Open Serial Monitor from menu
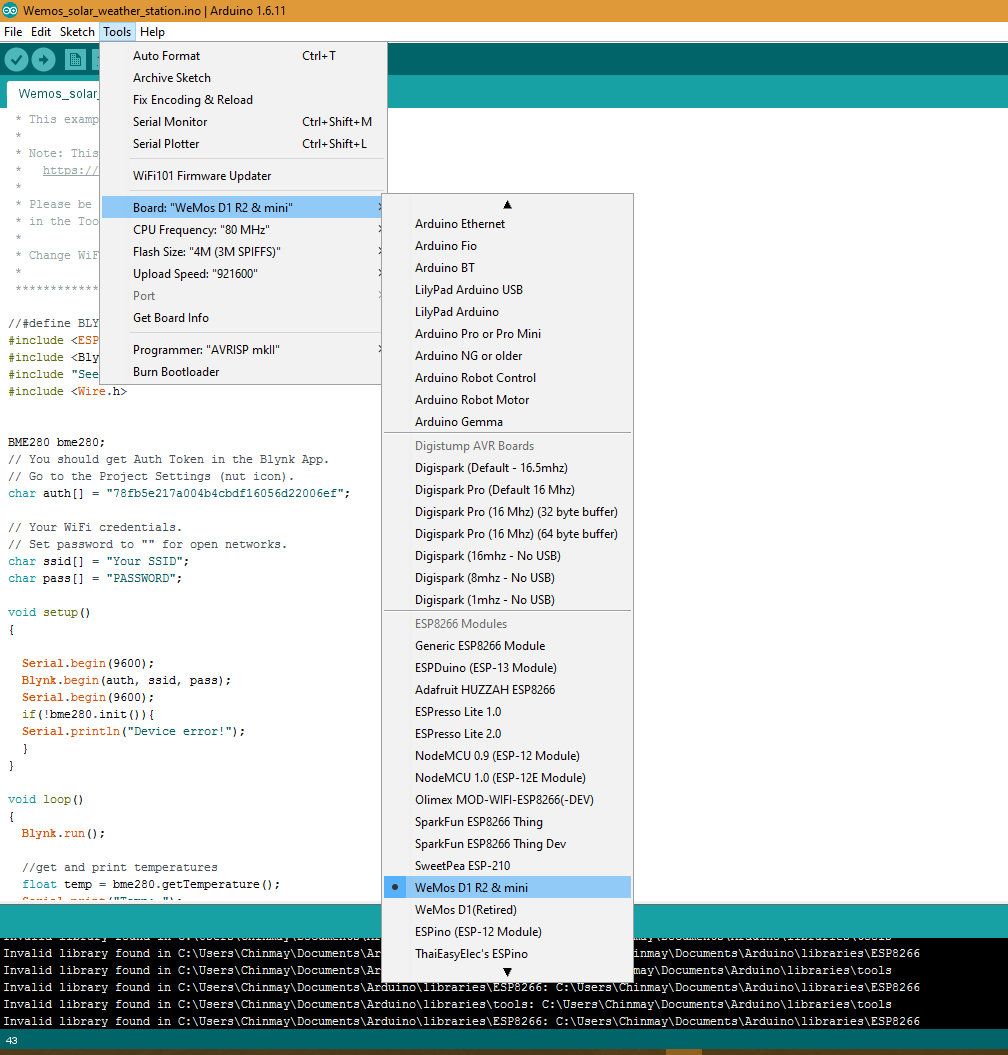1008x1055 pixels. [243, 122]
